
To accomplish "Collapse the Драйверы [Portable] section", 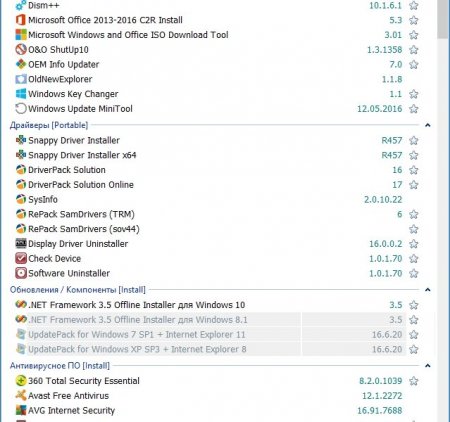I will (x=428, y=125).
